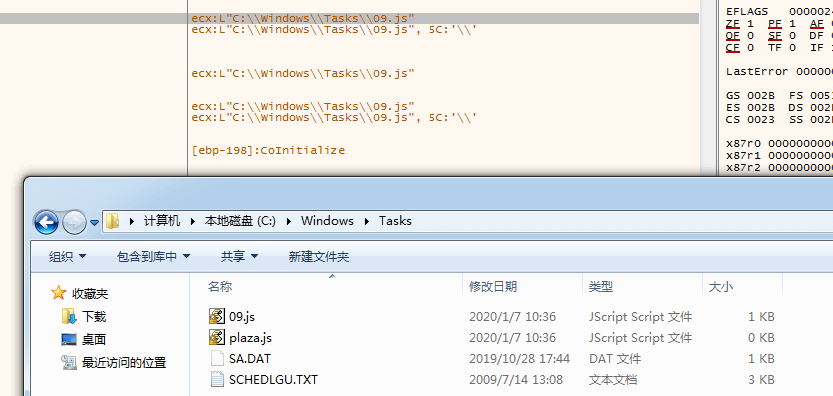833x396 pixels.
Task: Click the 3 KB size of SCHEDLGU.TXT
Action: (761, 380)
